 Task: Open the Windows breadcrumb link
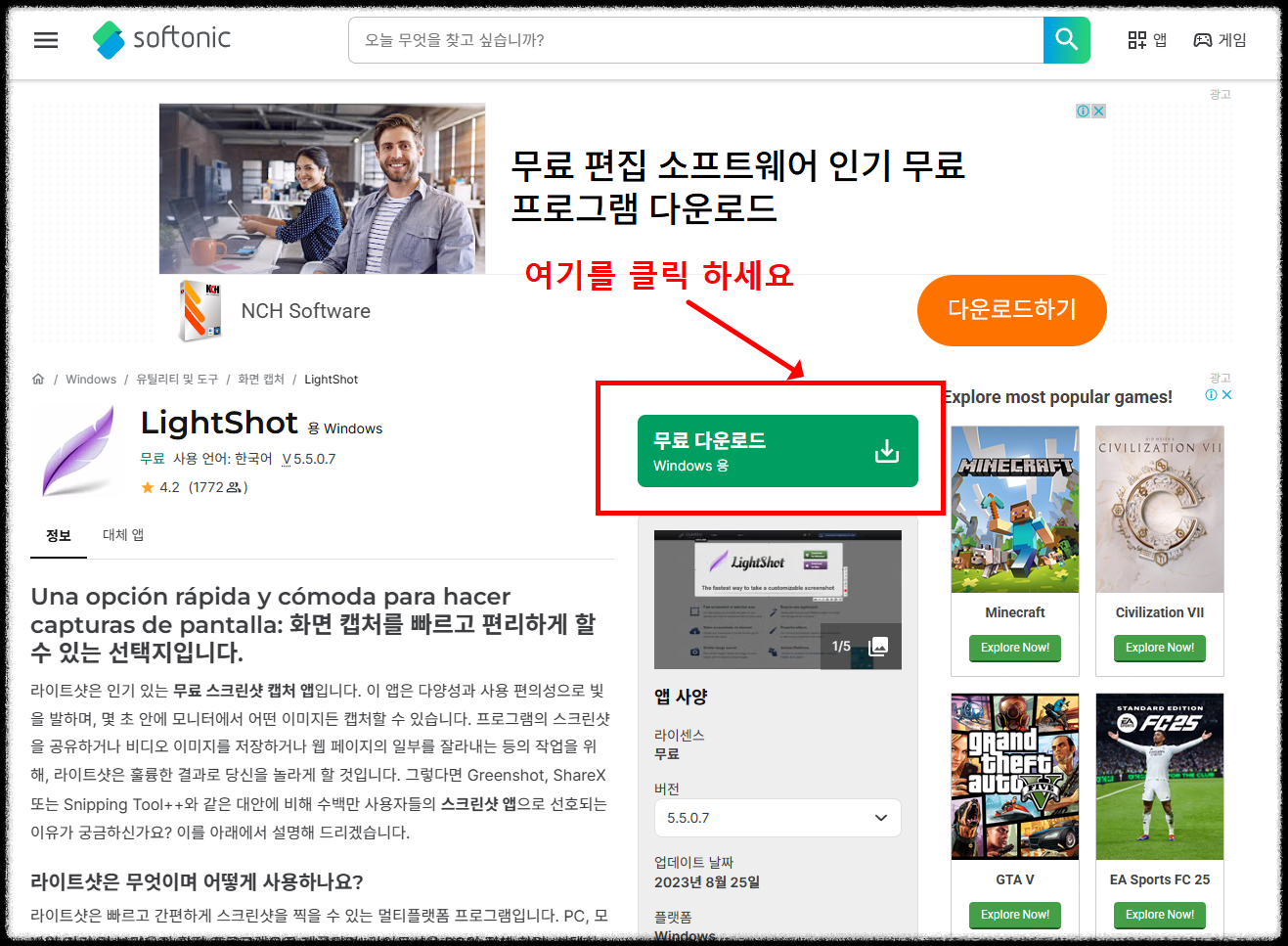(x=91, y=380)
